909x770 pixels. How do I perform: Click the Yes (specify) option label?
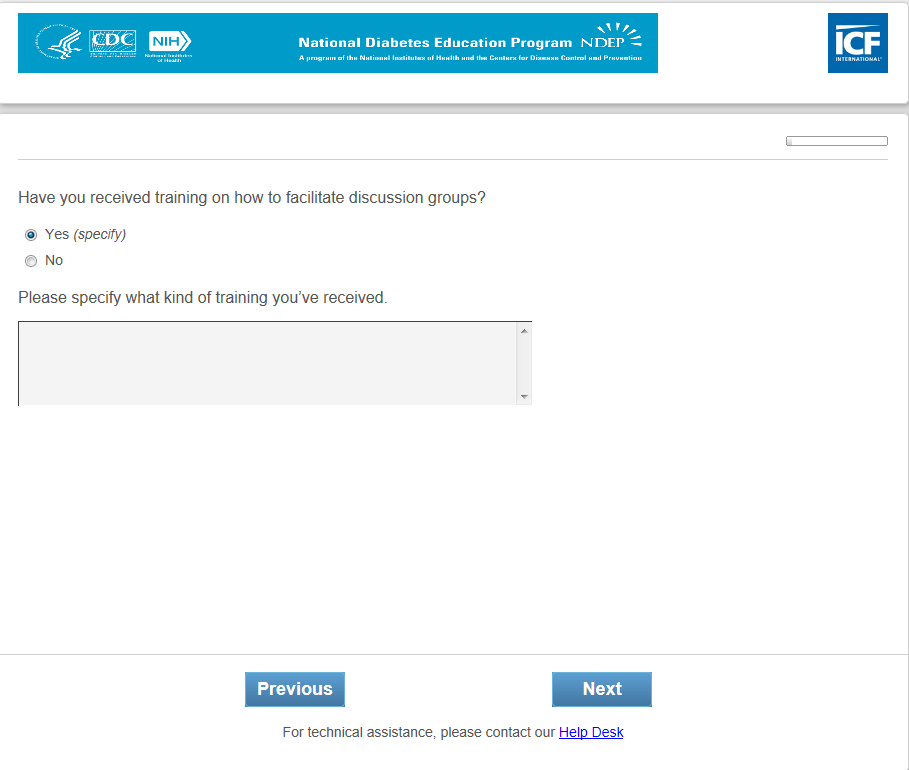pyautogui.click(x=85, y=234)
